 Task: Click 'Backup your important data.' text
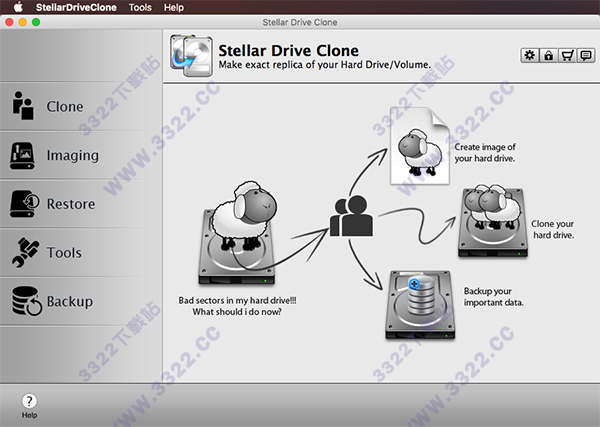494,297
